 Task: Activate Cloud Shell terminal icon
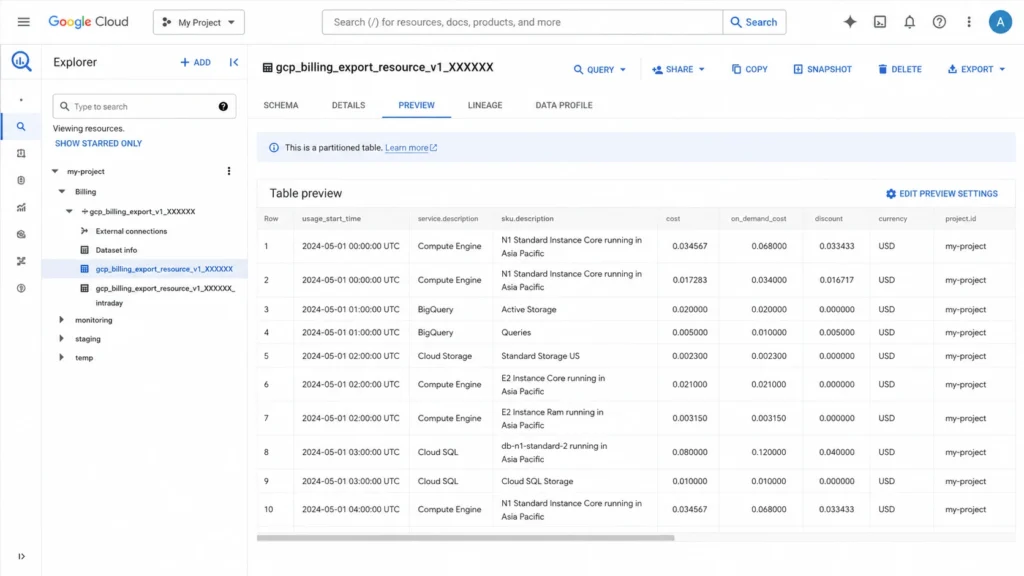point(880,22)
